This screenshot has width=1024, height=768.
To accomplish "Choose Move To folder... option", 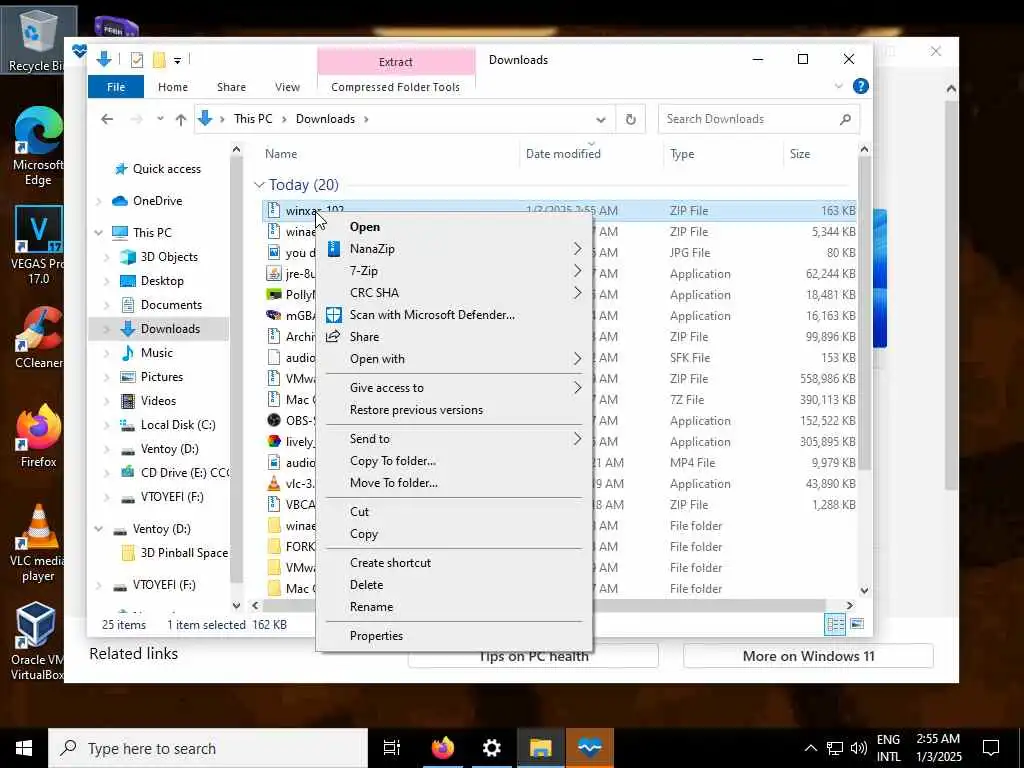I will pos(454,483).
